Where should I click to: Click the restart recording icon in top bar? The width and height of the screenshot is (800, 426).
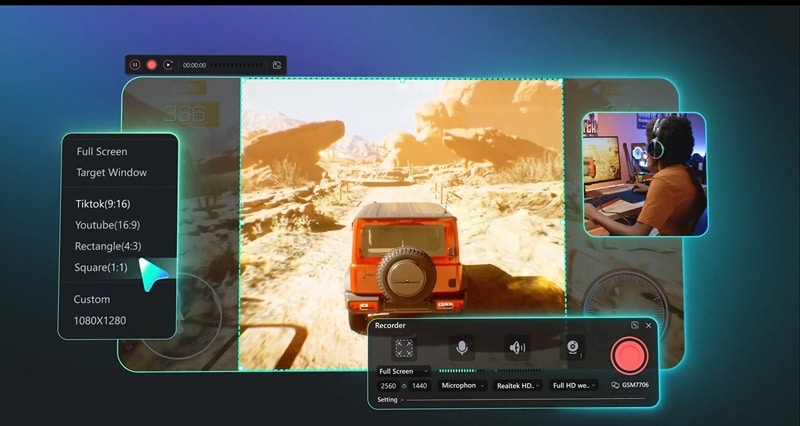click(x=168, y=65)
